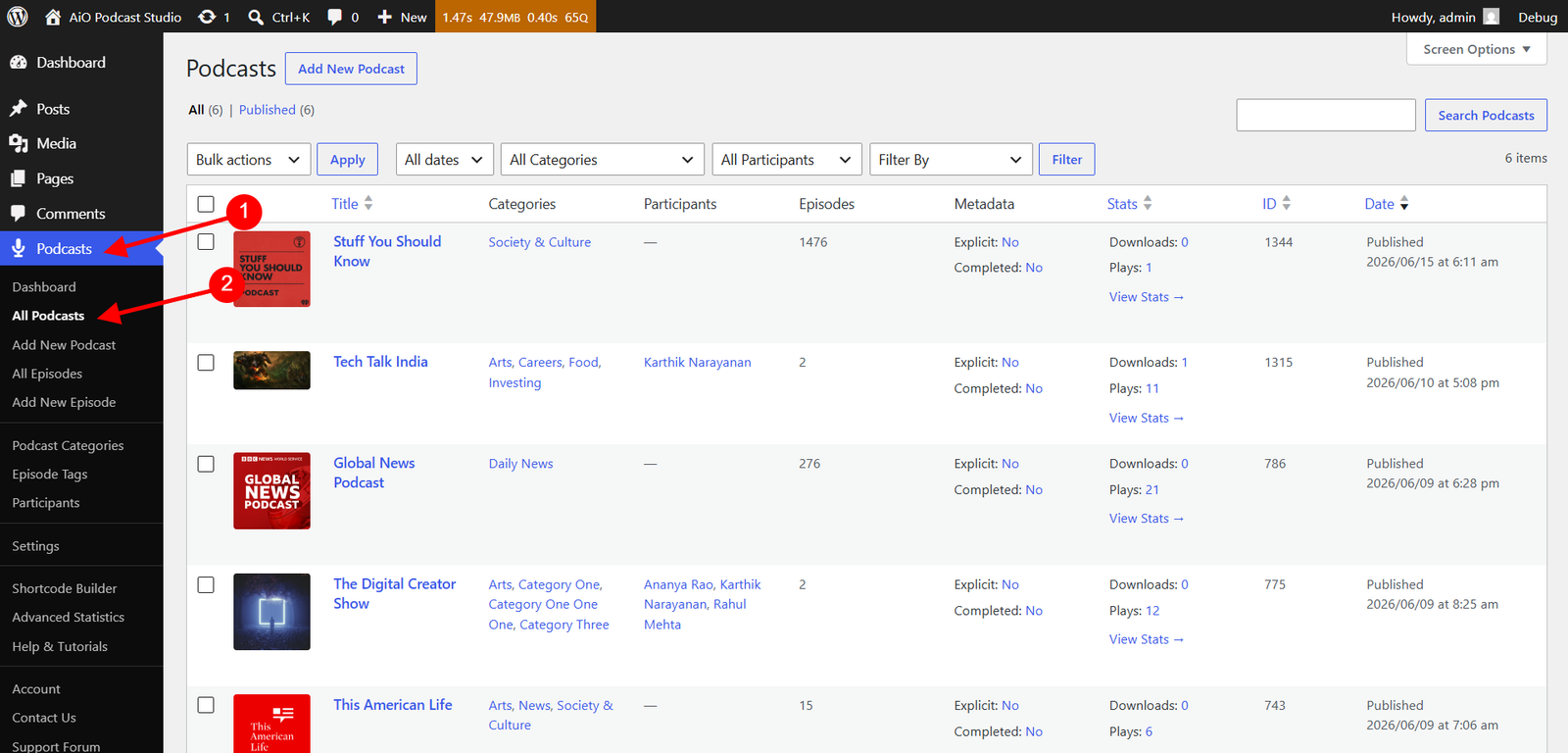
Task: Click the Comments sidebar bubble icon
Action: tap(19, 214)
